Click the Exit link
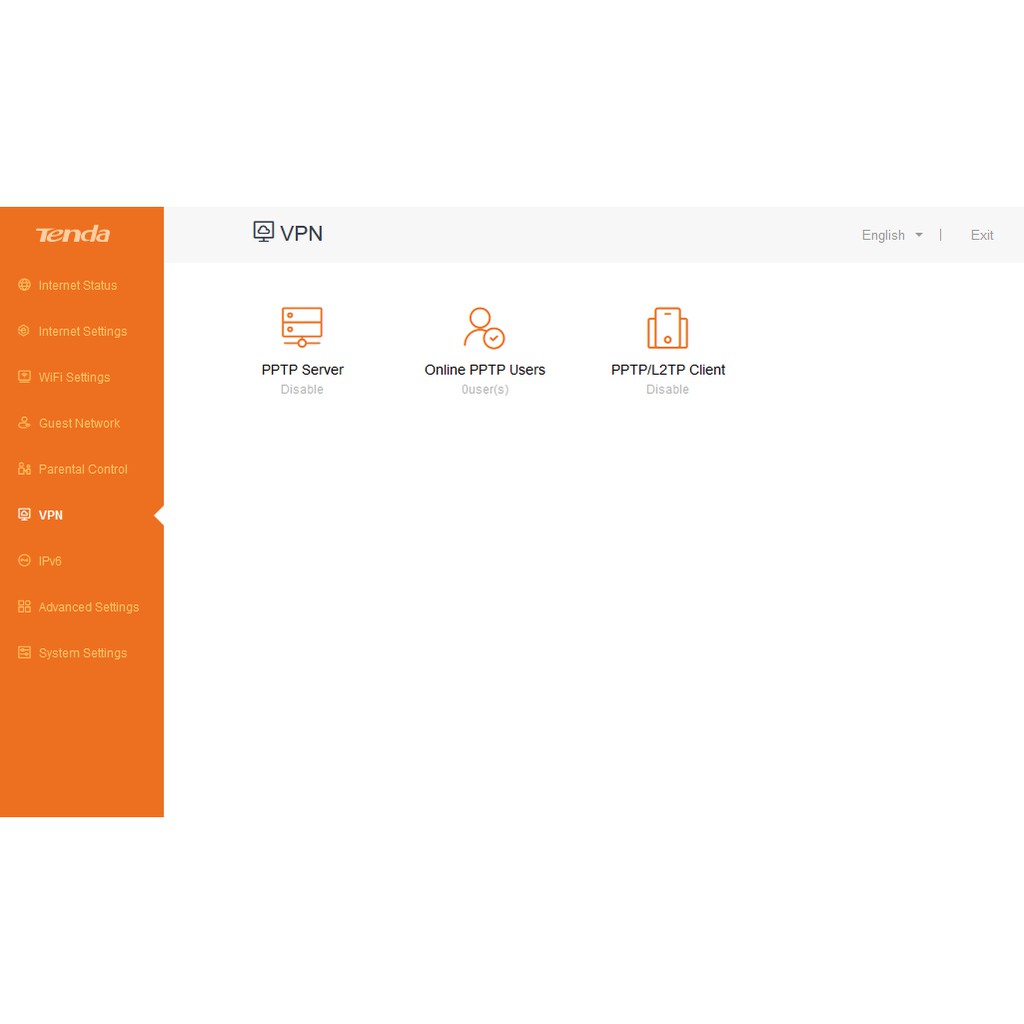 click(981, 235)
